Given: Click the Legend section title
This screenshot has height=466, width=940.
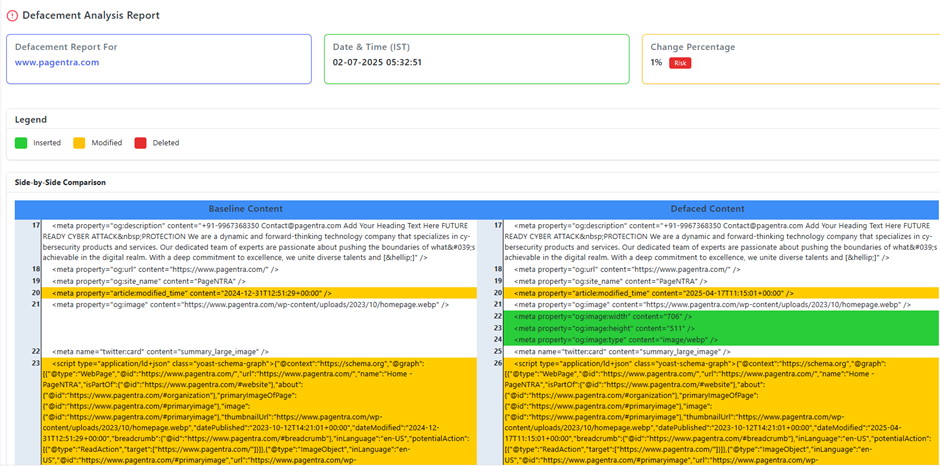Looking at the screenshot, I should 31,120.
